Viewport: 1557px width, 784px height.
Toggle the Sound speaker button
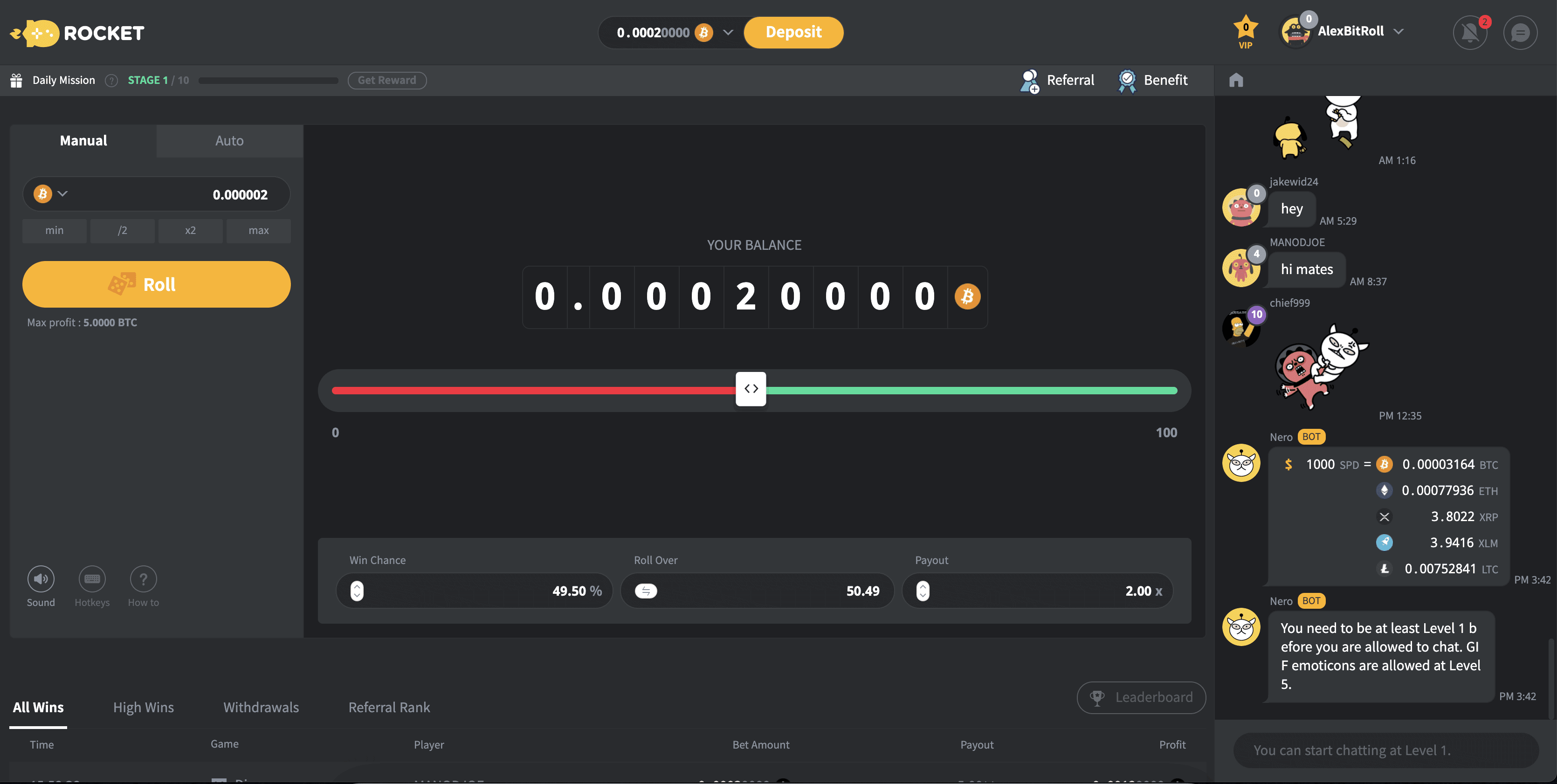(41, 579)
